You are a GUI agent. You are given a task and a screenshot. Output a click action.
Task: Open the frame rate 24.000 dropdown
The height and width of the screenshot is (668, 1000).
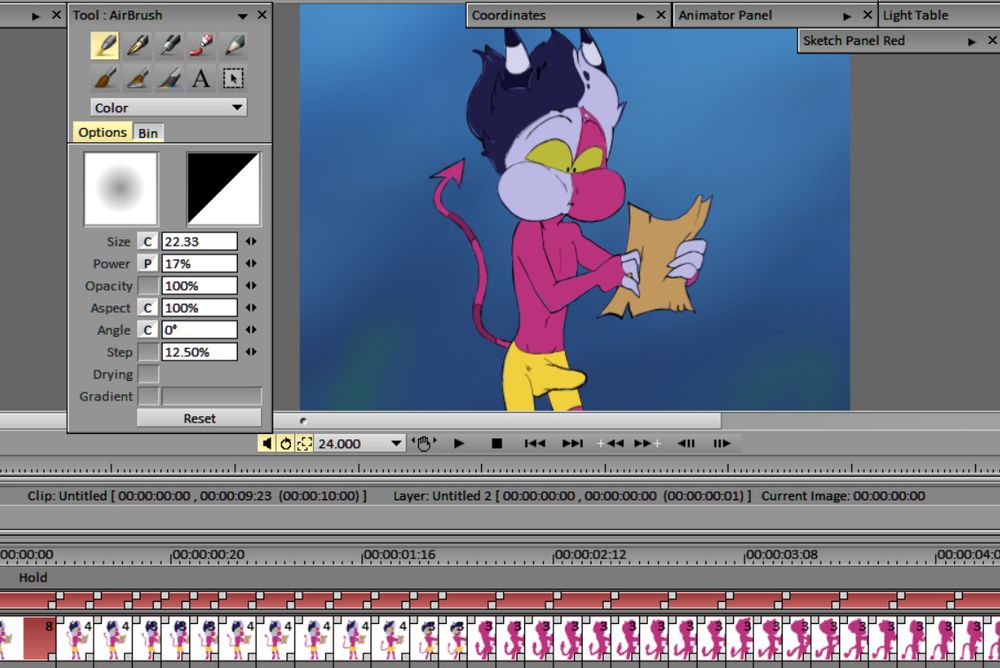(x=396, y=443)
